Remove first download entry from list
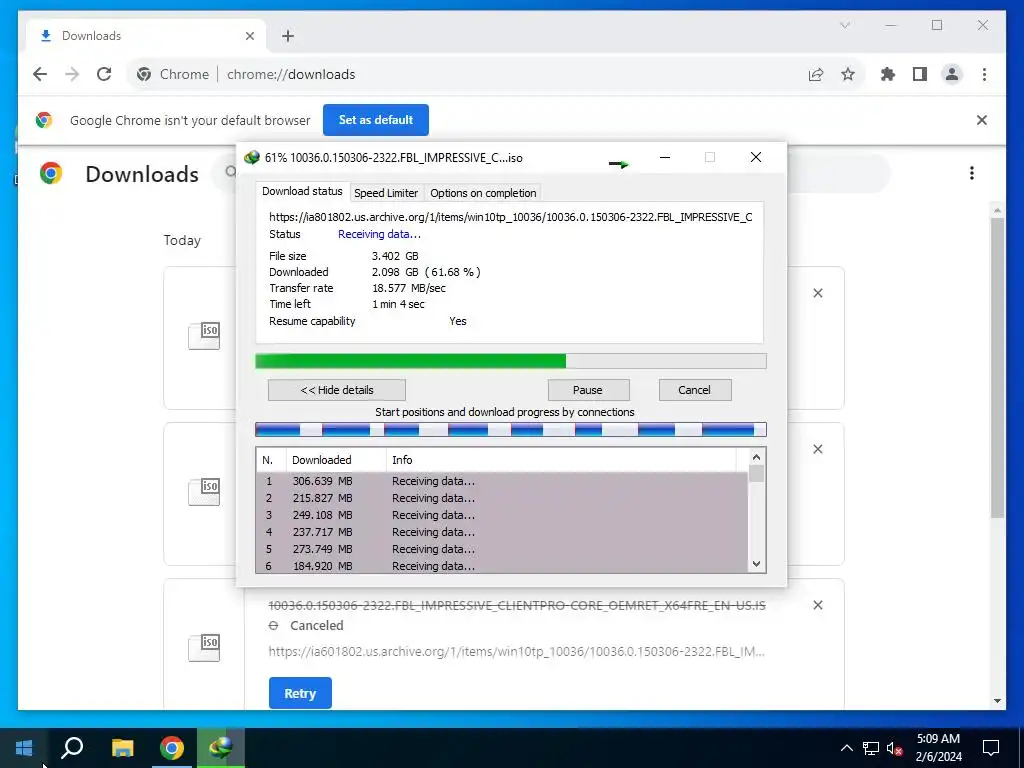 click(818, 293)
